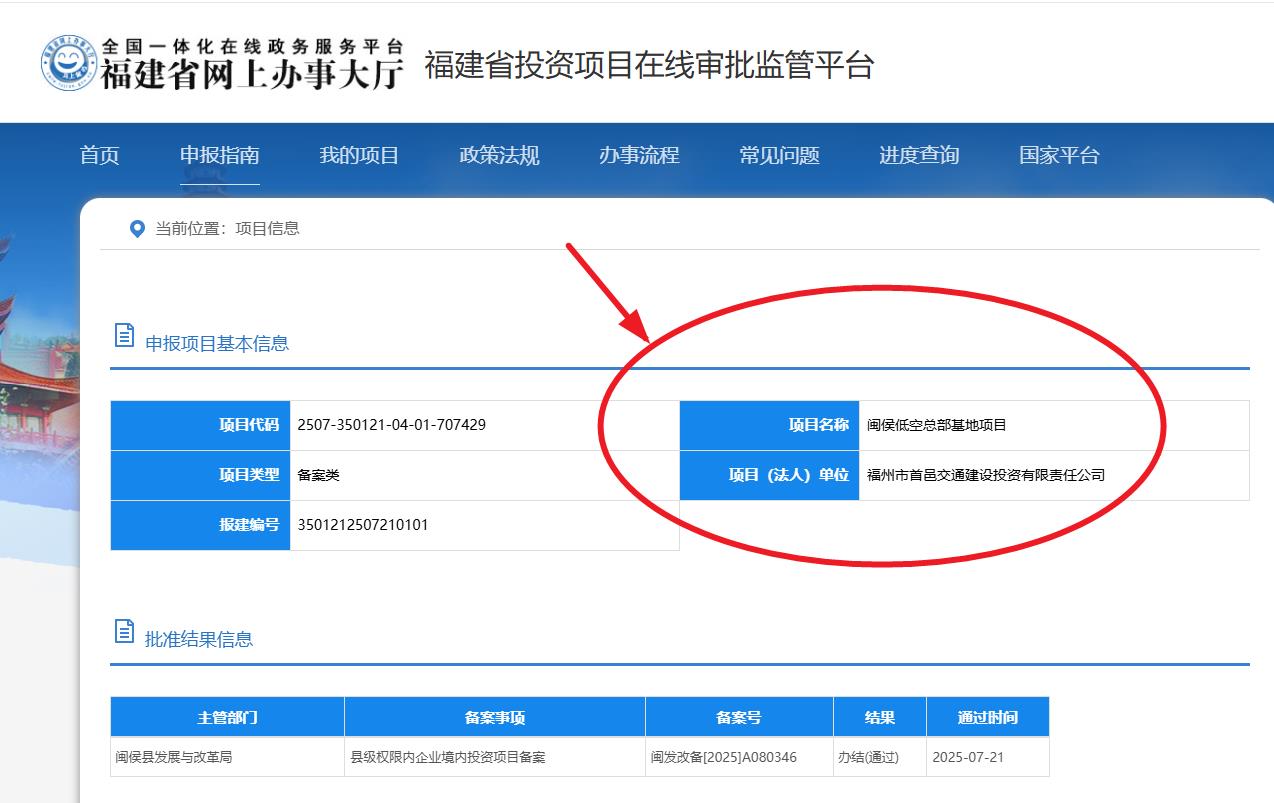
Task: Click the smiley-face portal logo
Action: click(68, 63)
